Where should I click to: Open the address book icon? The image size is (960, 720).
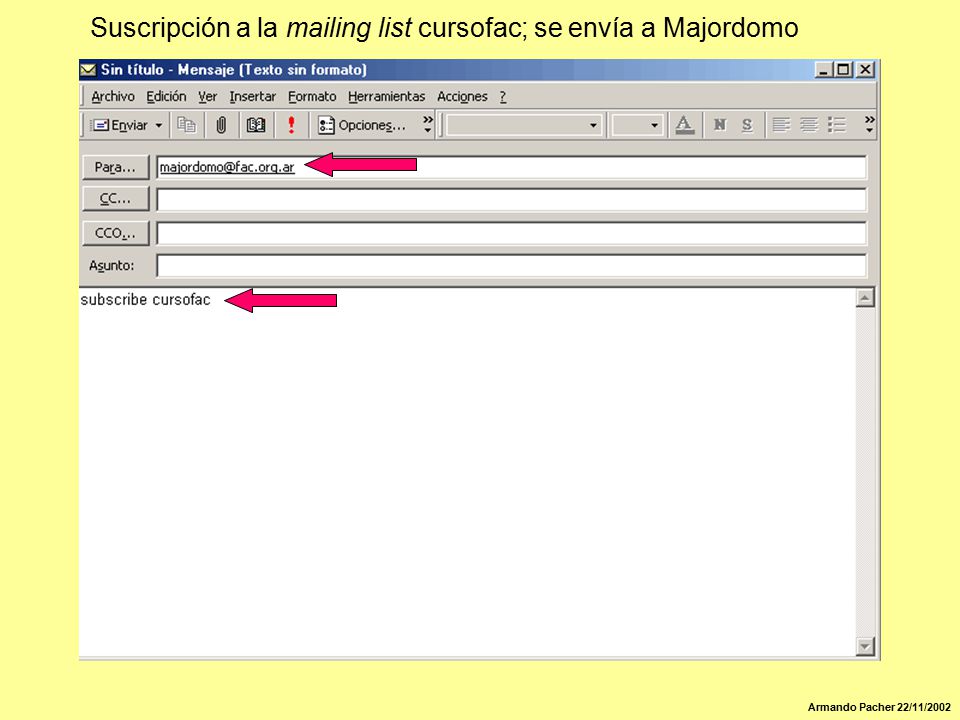(256, 126)
